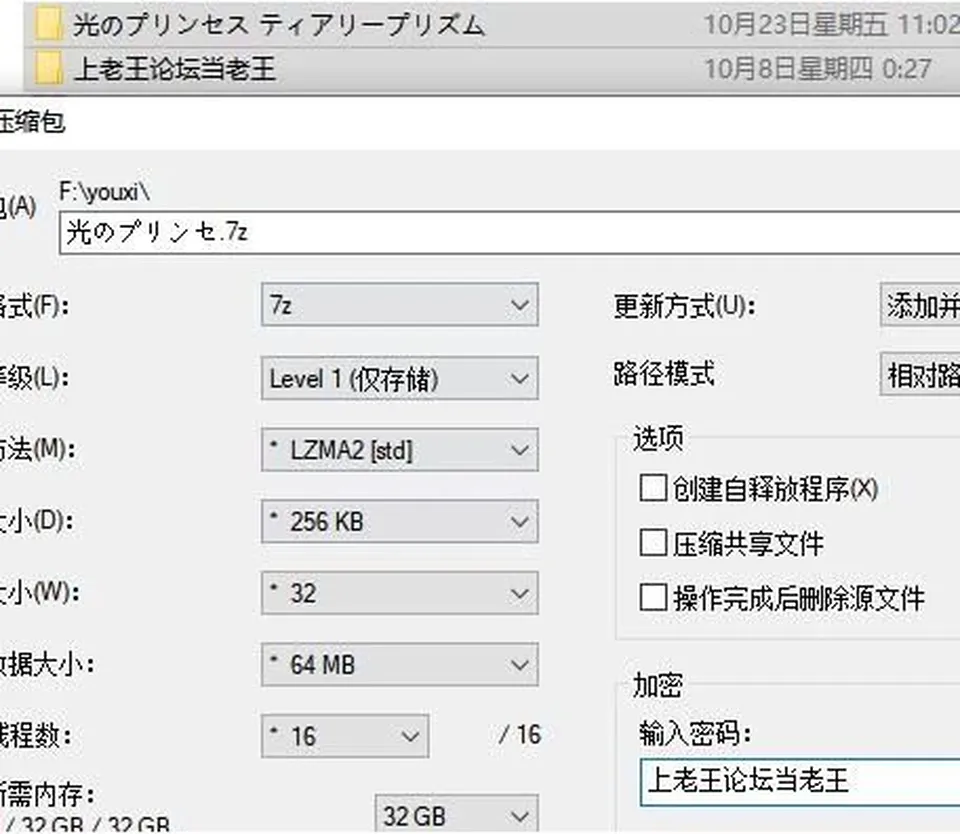Image resolution: width=960 pixels, height=834 pixels.
Task: Select the 光のプリンセス ティアリープリズム row name
Action: click(x=279, y=25)
